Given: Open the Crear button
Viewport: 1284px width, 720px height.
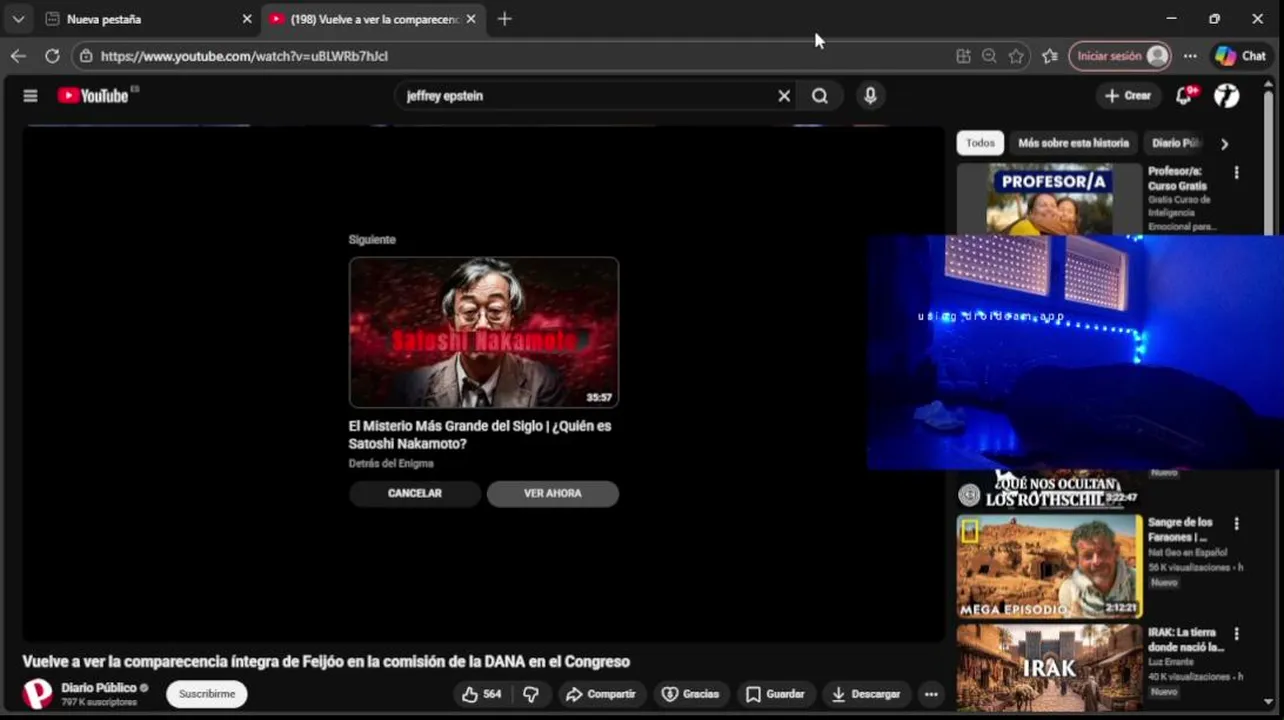Looking at the screenshot, I should 1128,96.
